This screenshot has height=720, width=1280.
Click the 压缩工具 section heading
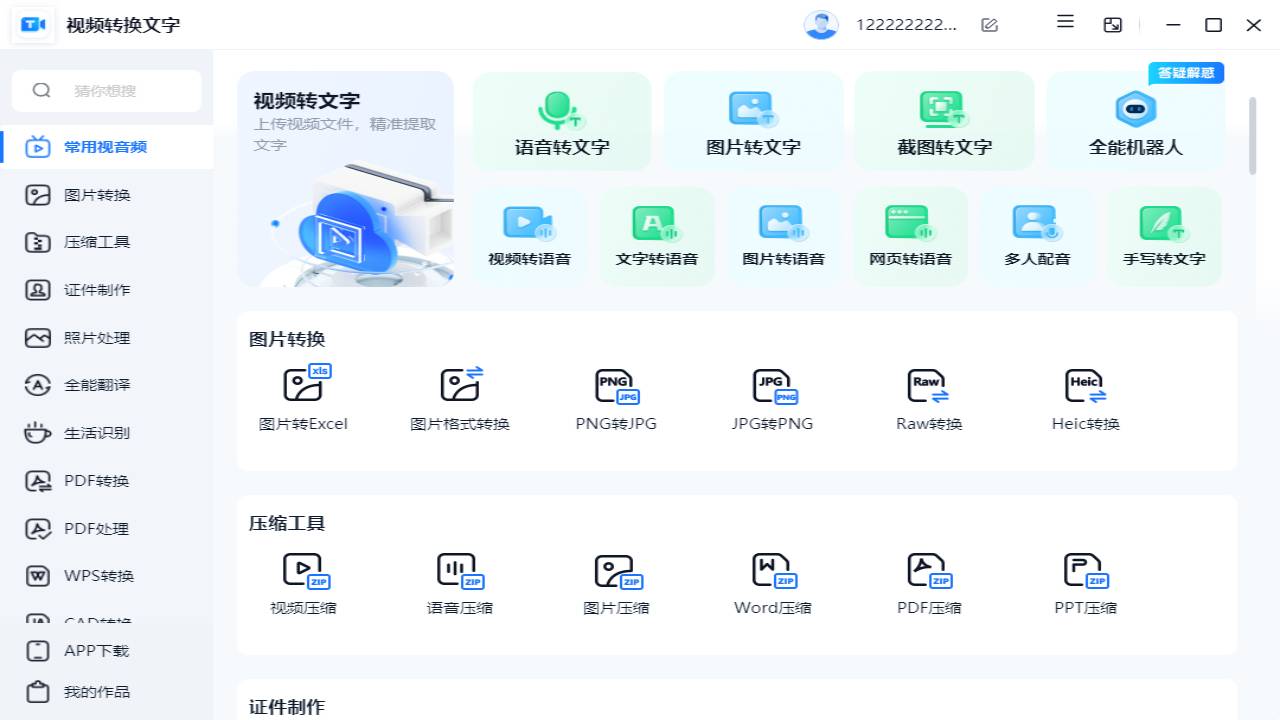(287, 523)
